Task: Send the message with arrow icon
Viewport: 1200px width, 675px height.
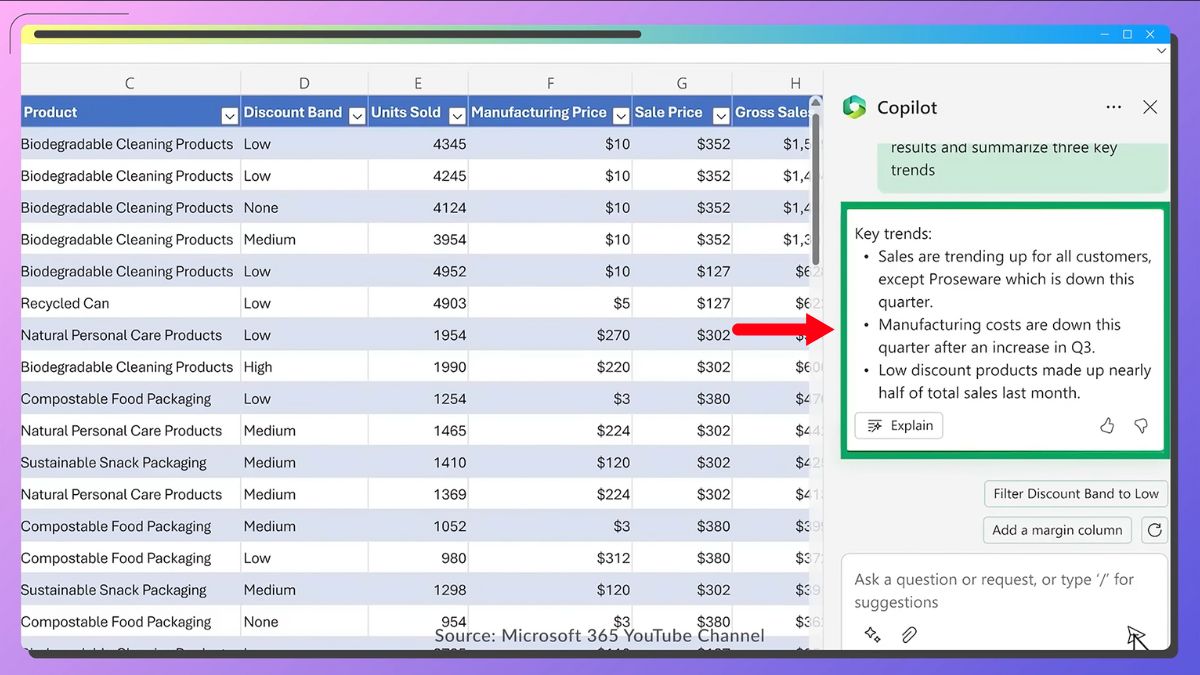Action: pyautogui.click(x=1135, y=636)
